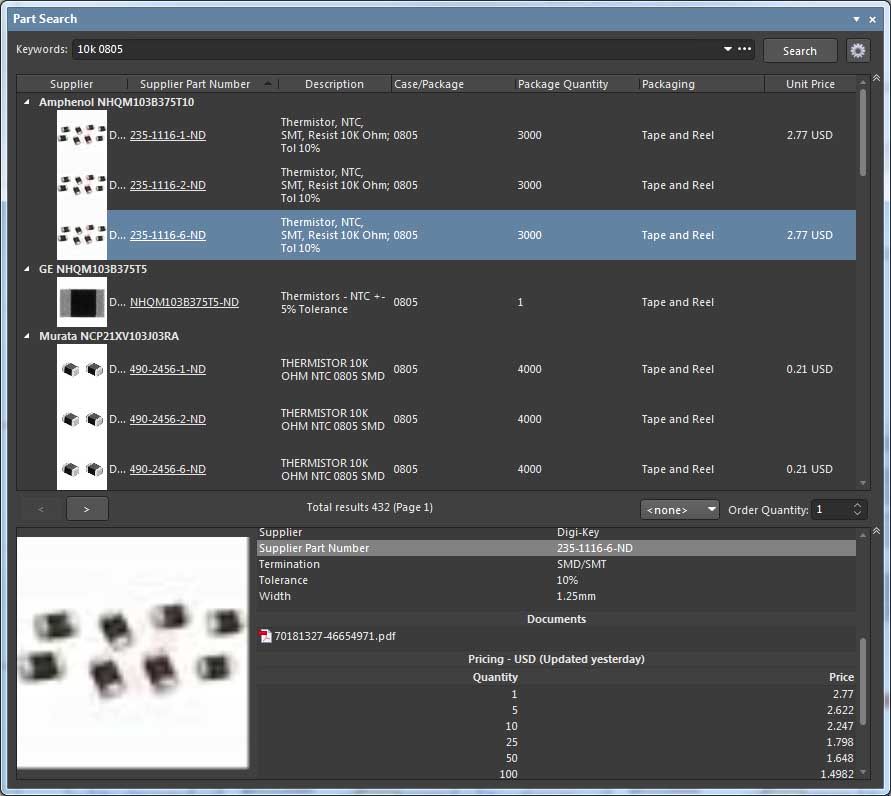Sort by Supplier Part Number column
Screen dimensions: 891x796
(x=195, y=84)
